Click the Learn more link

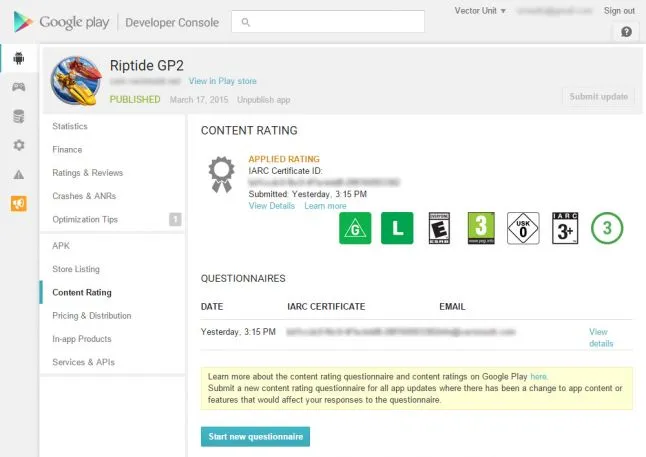click(x=325, y=206)
